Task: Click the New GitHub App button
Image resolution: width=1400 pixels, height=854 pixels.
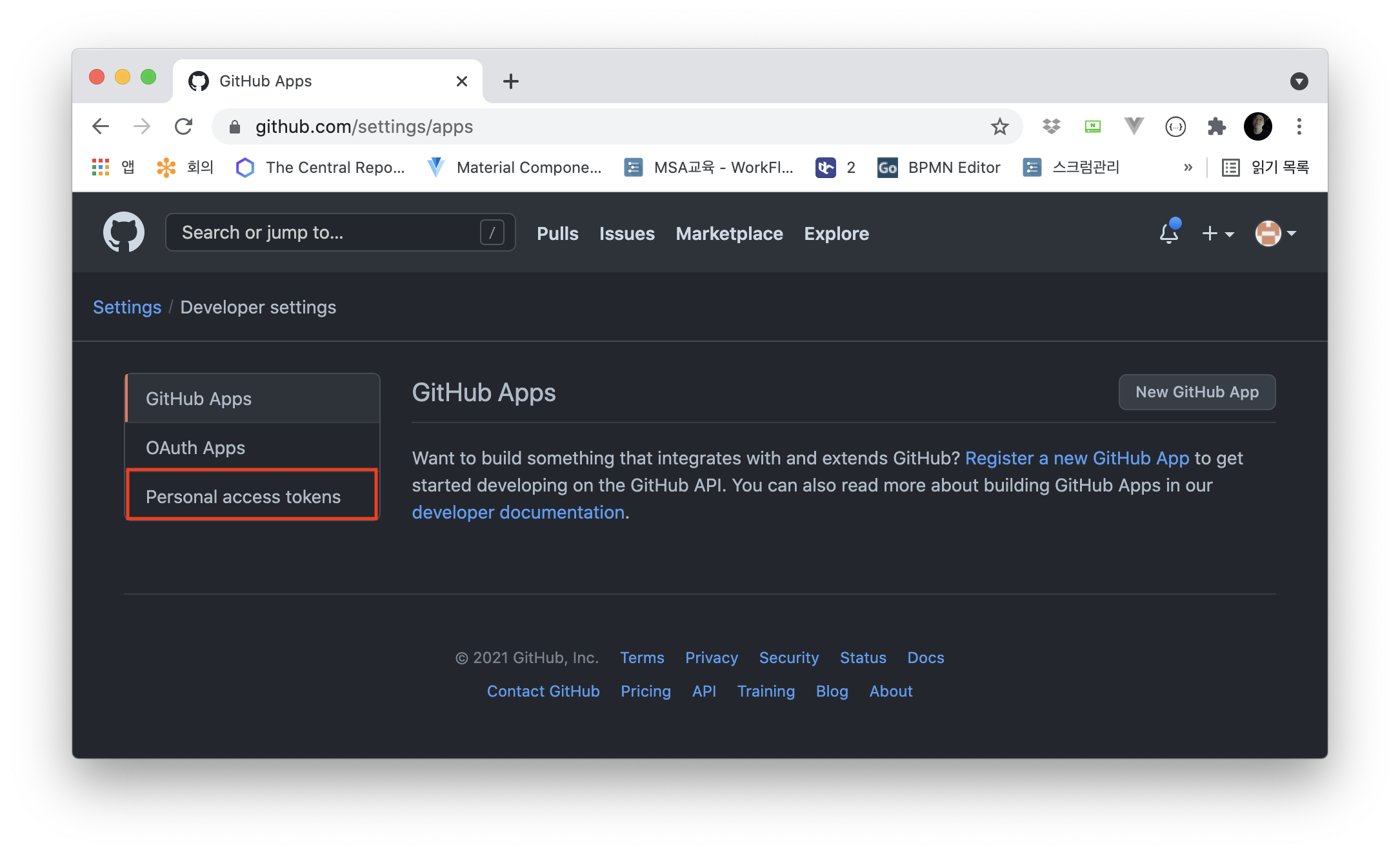Action: coord(1197,392)
